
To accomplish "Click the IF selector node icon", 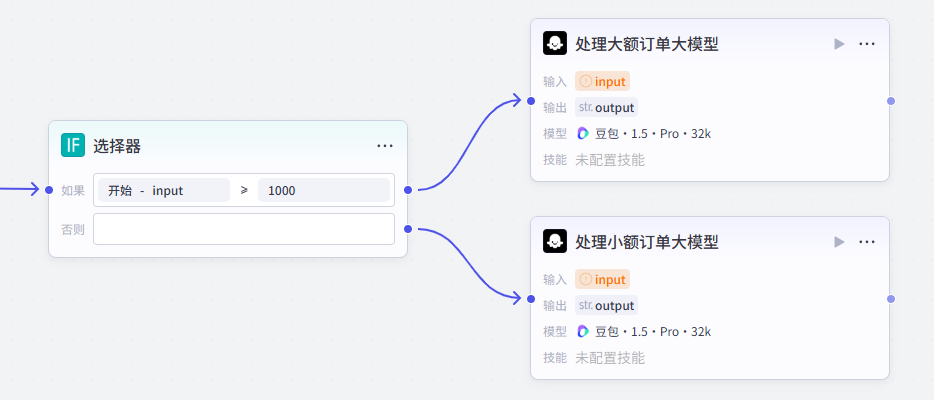I will (72, 146).
